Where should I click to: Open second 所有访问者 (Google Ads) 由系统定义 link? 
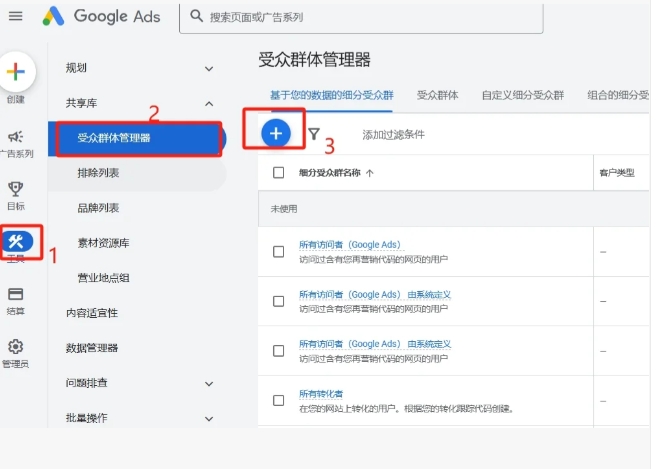coord(375,295)
